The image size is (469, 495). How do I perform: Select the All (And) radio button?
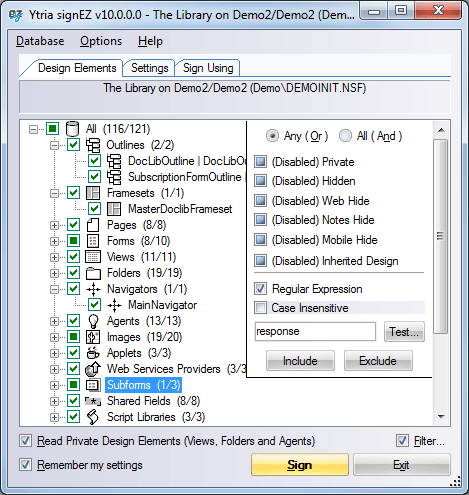[x=345, y=136]
